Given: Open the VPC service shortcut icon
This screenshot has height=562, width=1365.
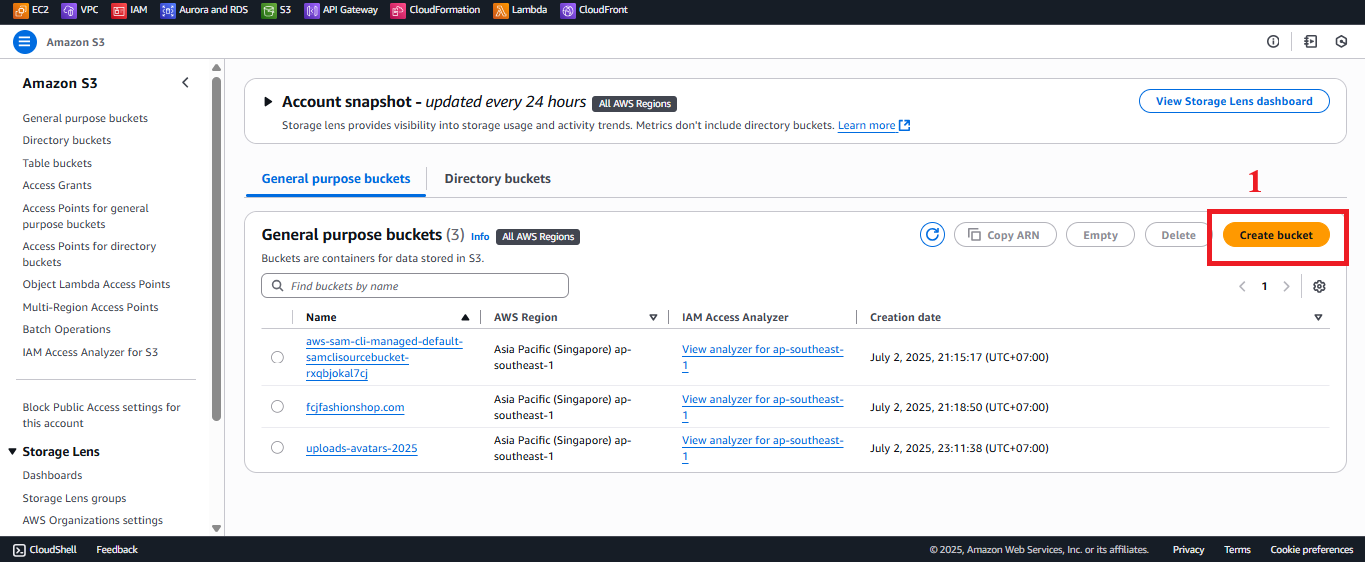Looking at the screenshot, I should pos(68,10).
